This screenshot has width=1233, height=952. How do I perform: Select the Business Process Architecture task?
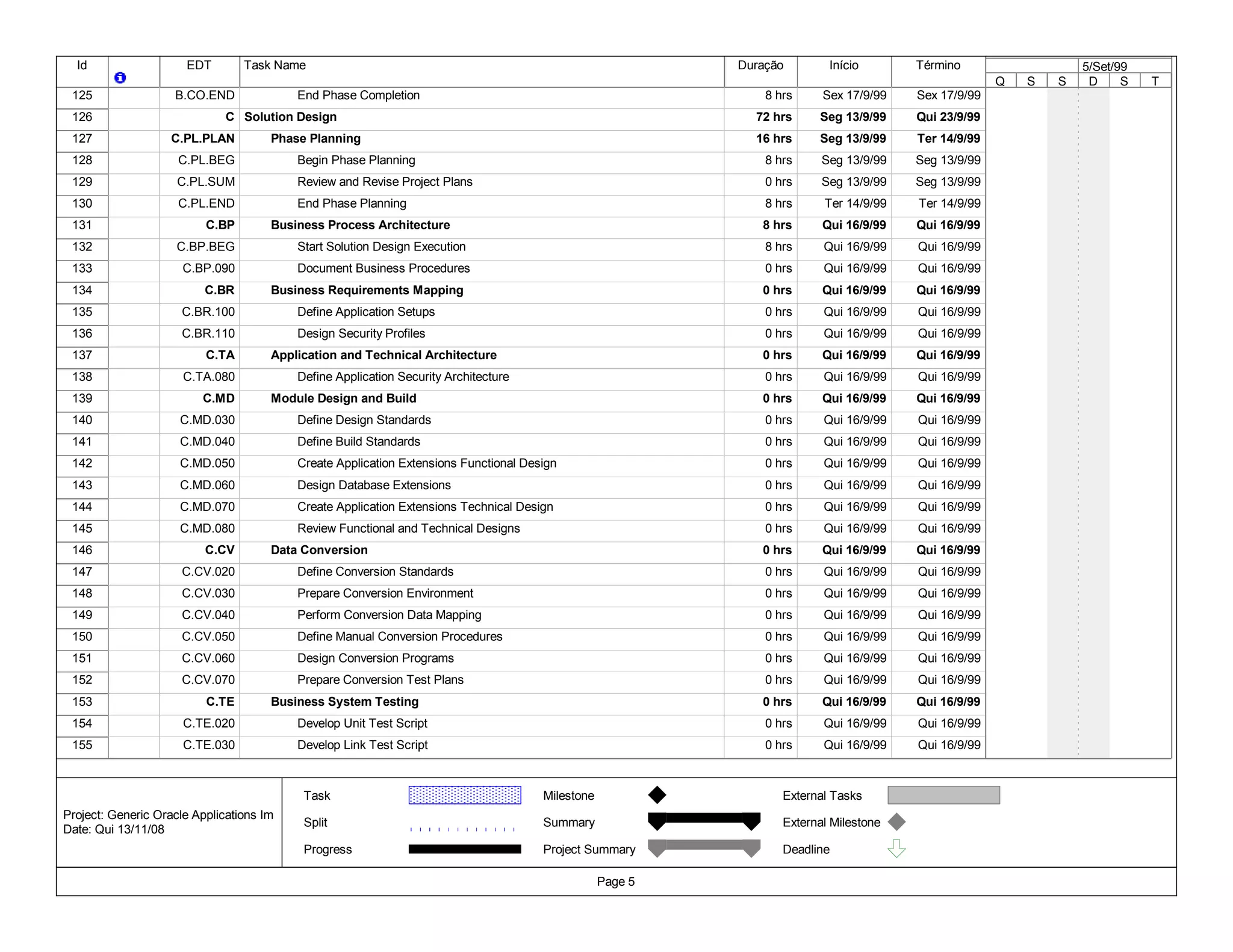coord(360,225)
